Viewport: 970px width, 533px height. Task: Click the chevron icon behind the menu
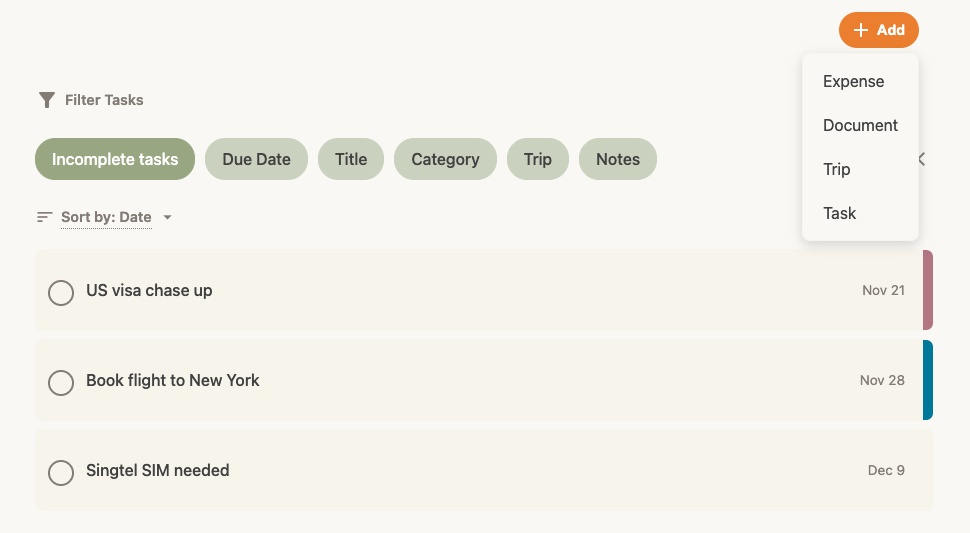pos(922,159)
